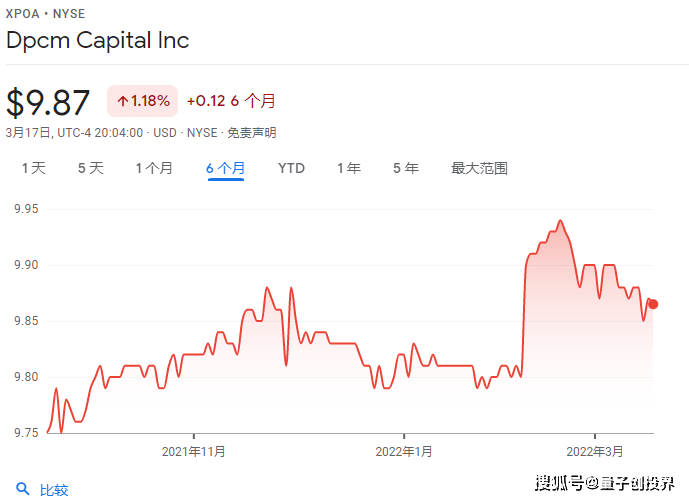This screenshot has height=500, width=689.
Task: Click the 2022年1月 axis marker
Action: [x=404, y=451]
